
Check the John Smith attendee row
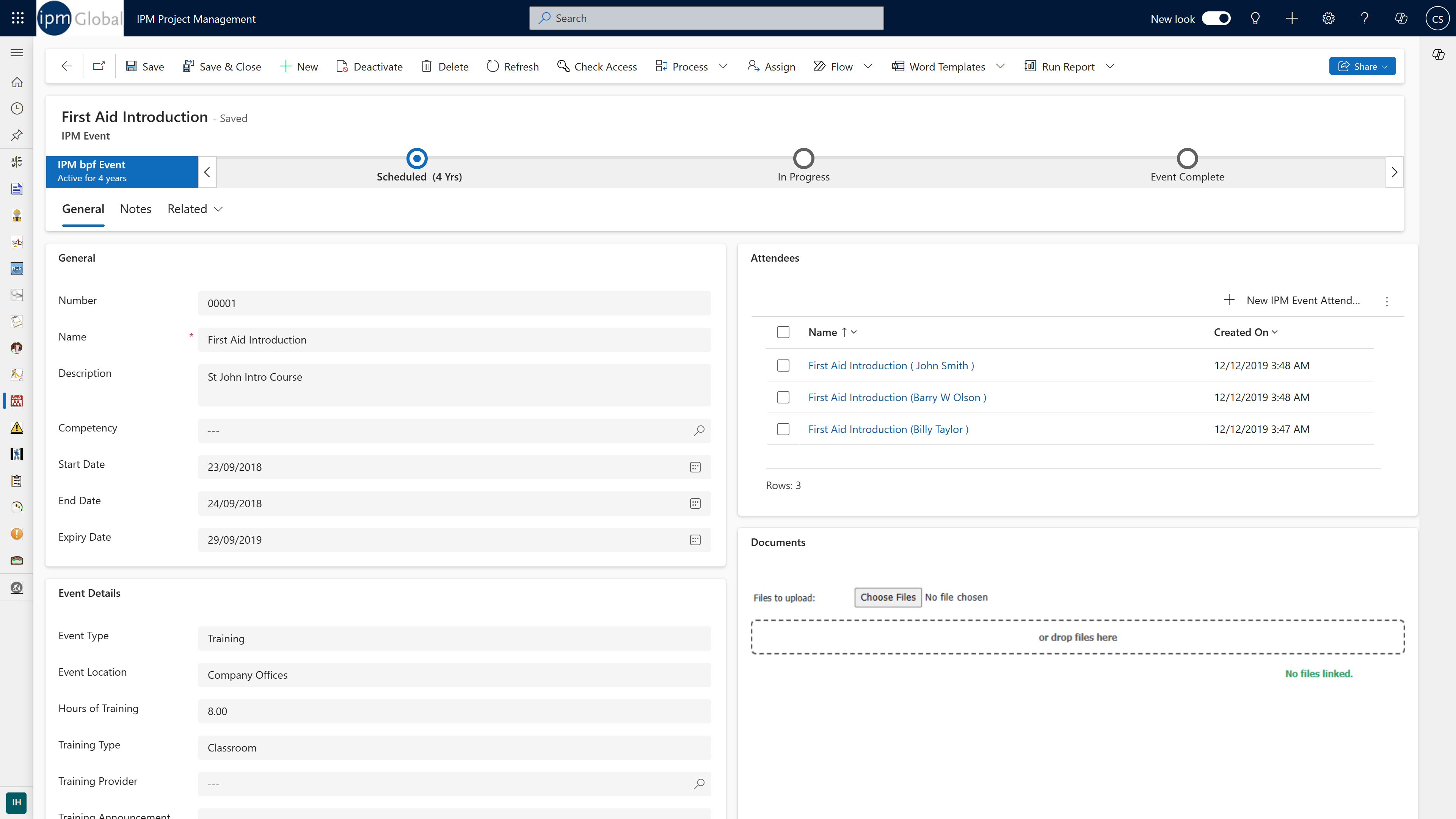783,365
